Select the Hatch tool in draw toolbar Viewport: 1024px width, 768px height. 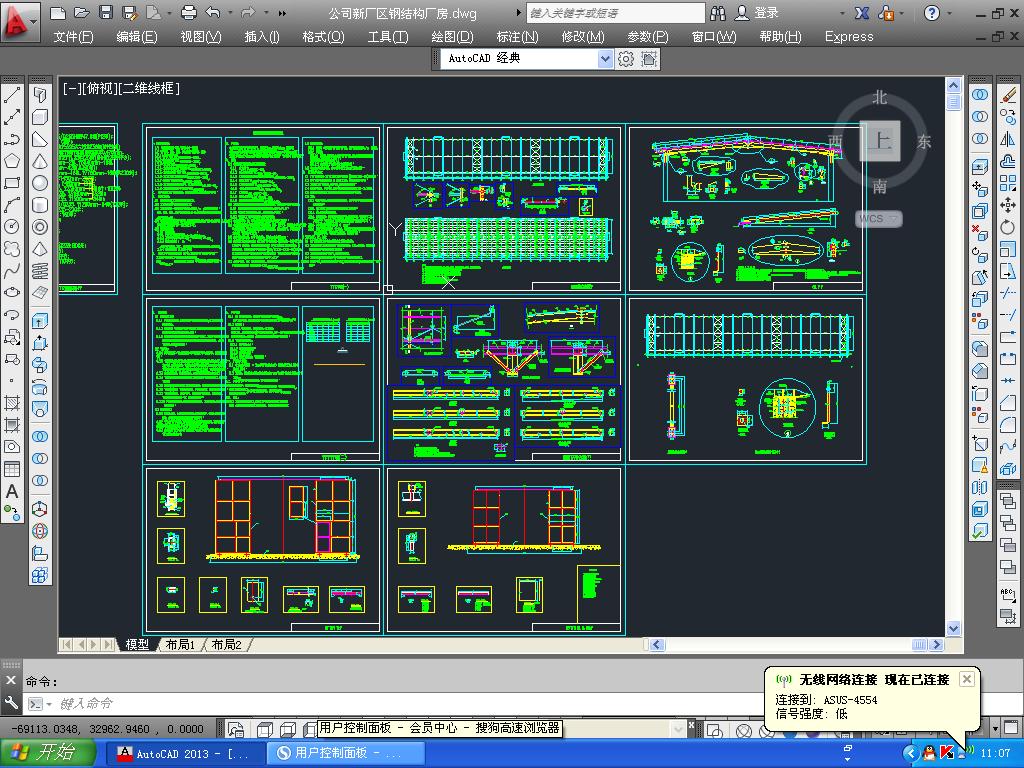click(12, 403)
